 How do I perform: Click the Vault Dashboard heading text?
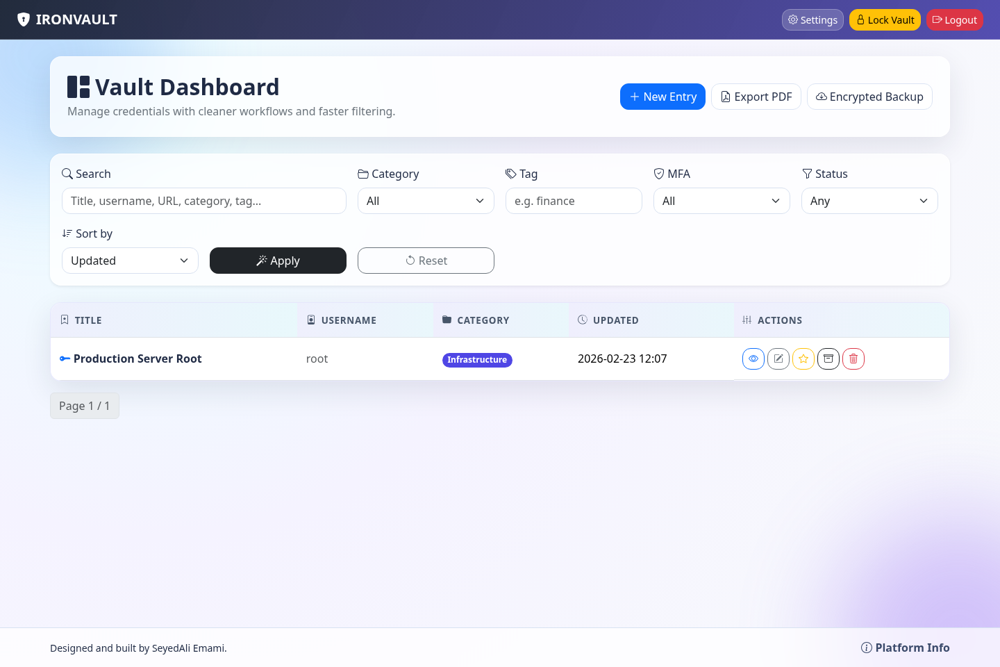[187, 87]
